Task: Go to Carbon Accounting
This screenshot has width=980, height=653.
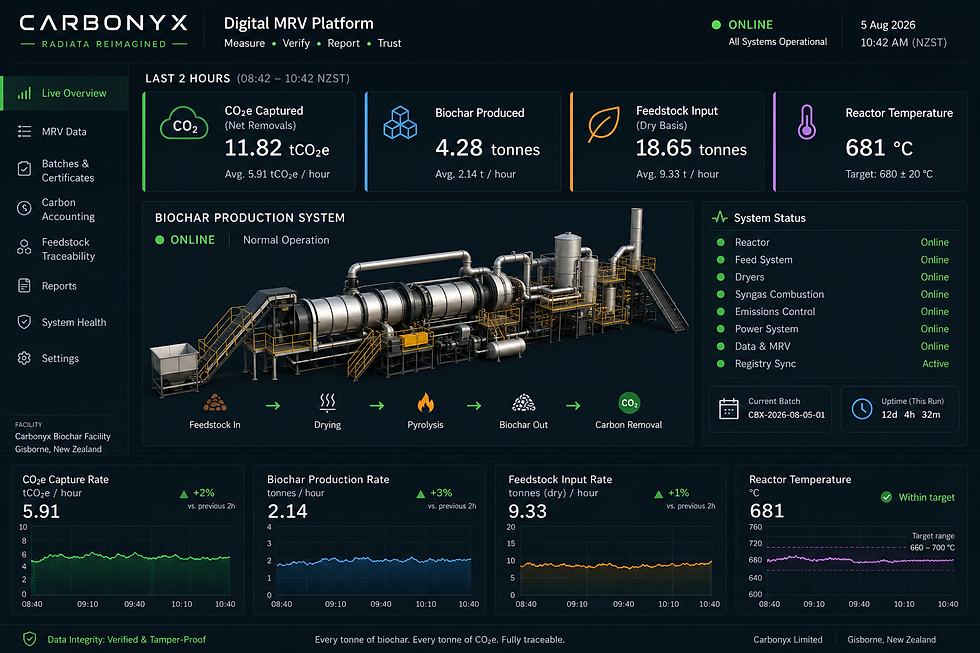Action: tap(65, 209)
